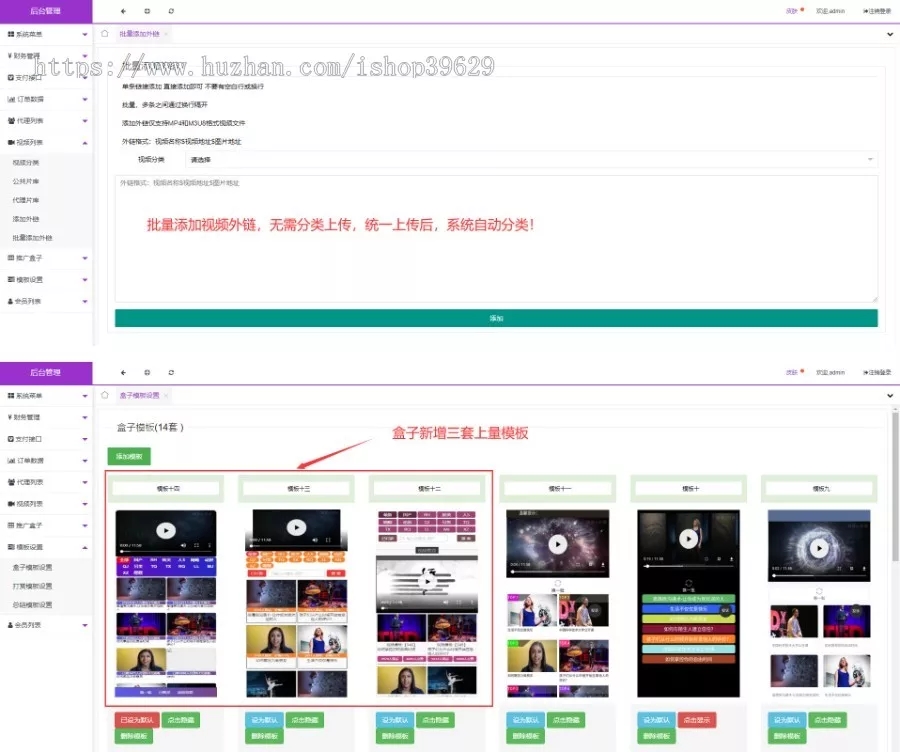Open 添加外链 in the sidebar submenu

pyautogui.click(x=26, y=219)
